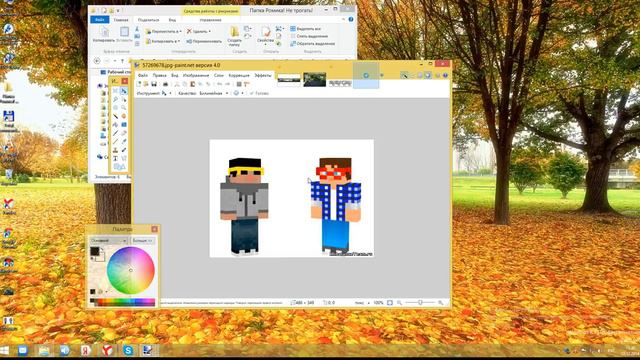This screenshot has height=360, width=640.
Task: Select the Text tool
Action: click(x=116, y=158)
